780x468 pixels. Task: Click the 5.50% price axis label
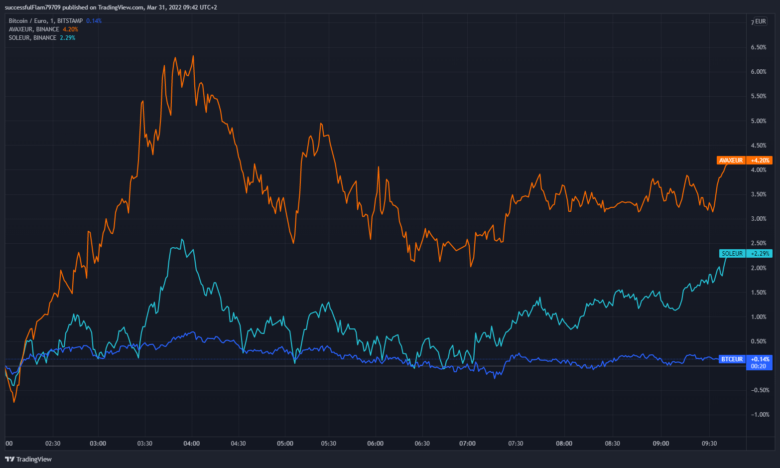(x=759, y=96)
